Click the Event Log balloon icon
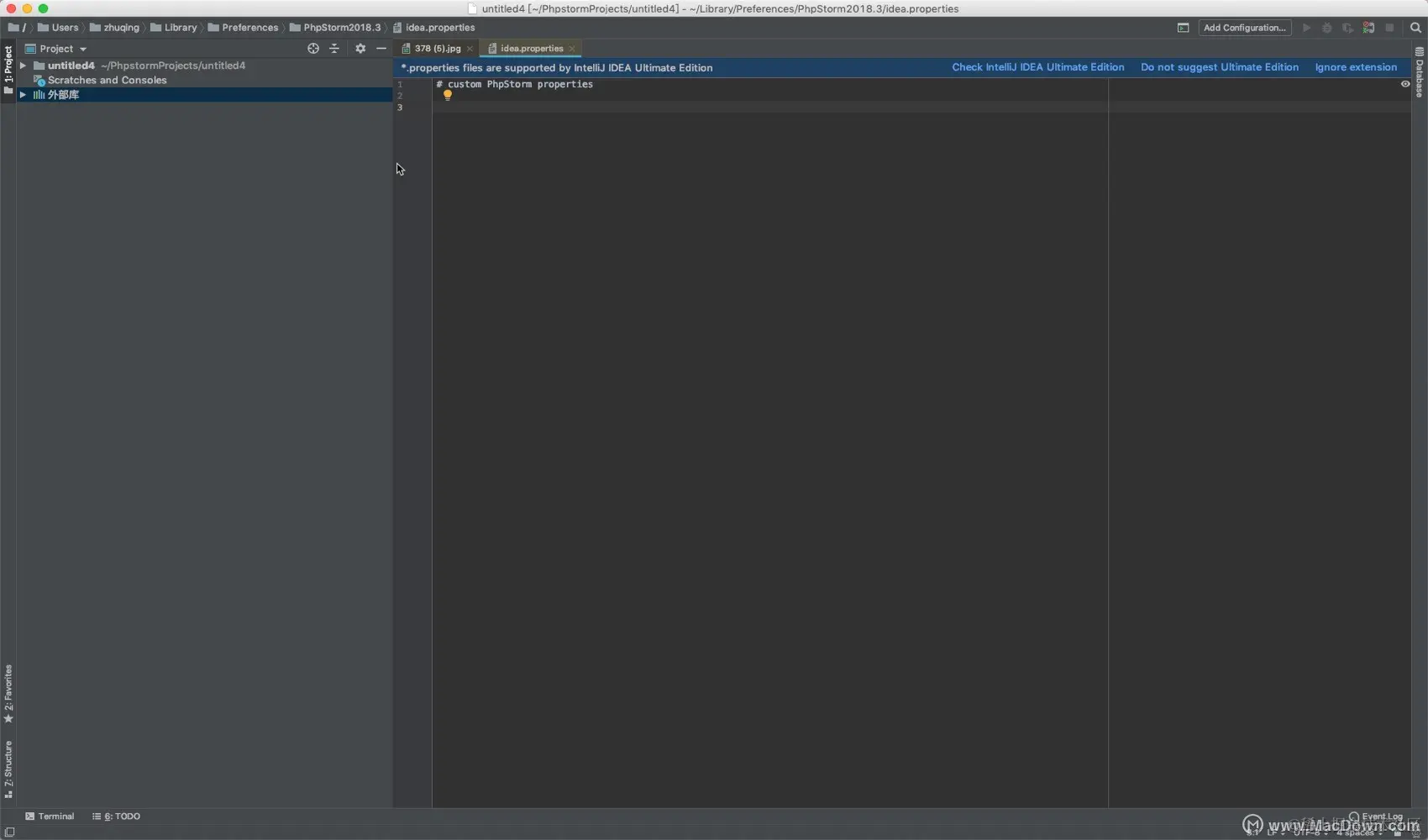Screen dimensions: 1428x840 [x=1354, y=816]
